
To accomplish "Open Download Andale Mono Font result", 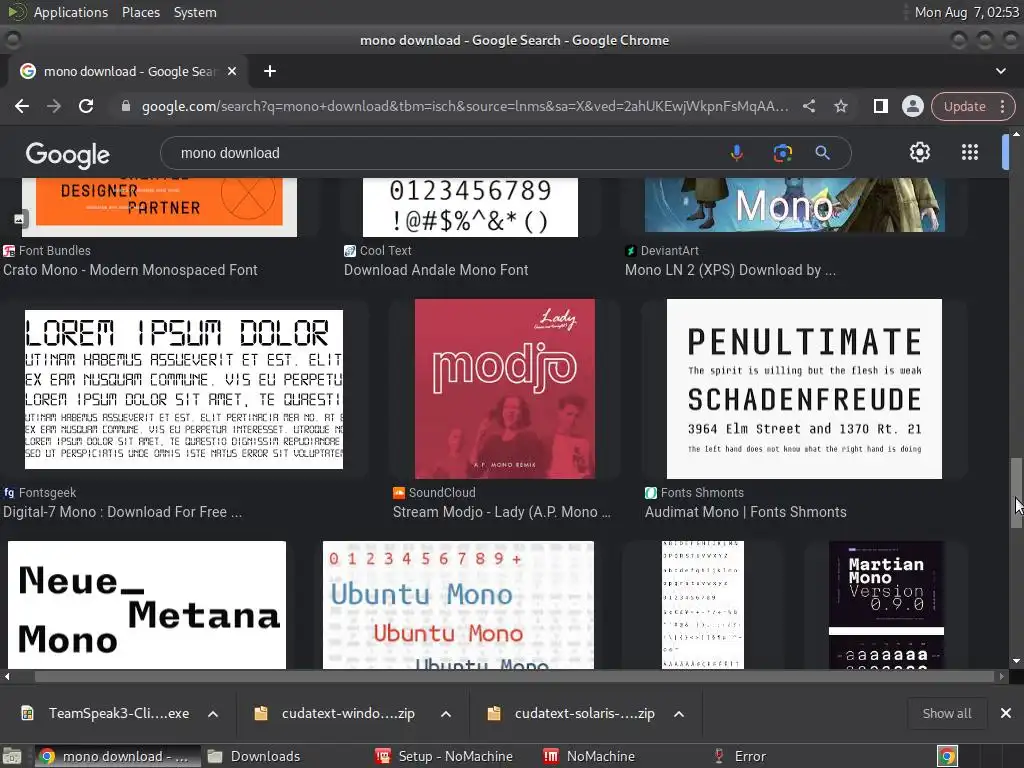I will coord(436,270).
